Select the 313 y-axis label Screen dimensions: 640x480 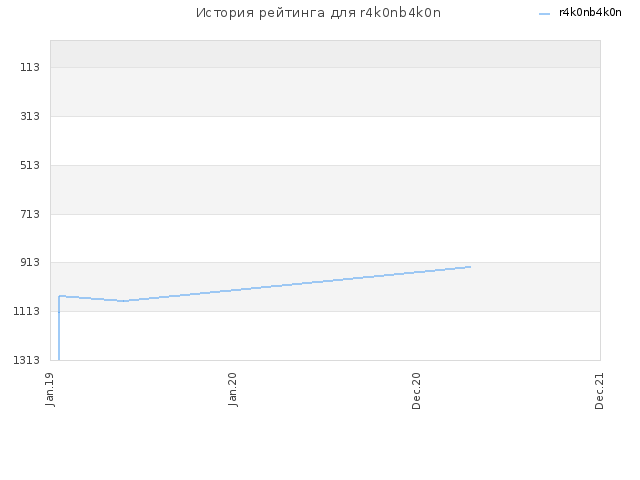[x=30, y=116]
